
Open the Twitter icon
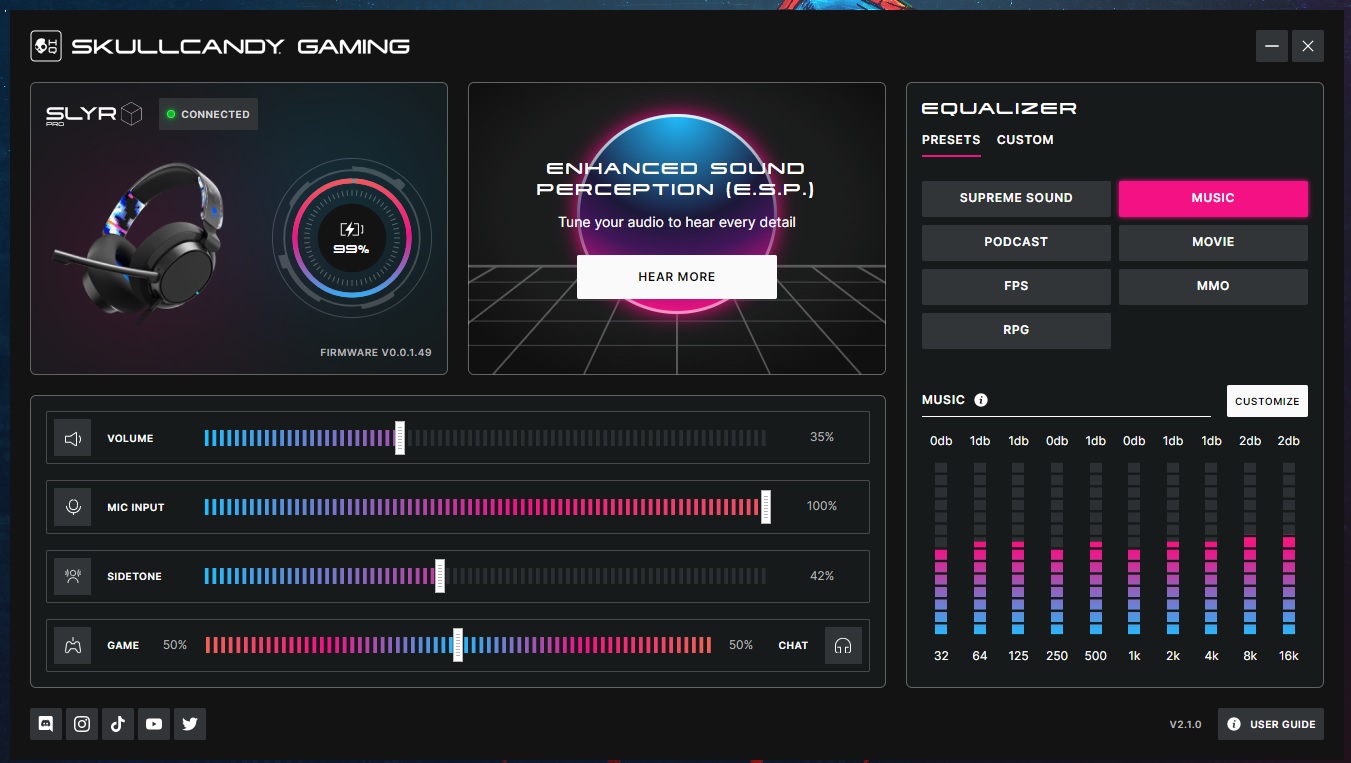point(190,724)
